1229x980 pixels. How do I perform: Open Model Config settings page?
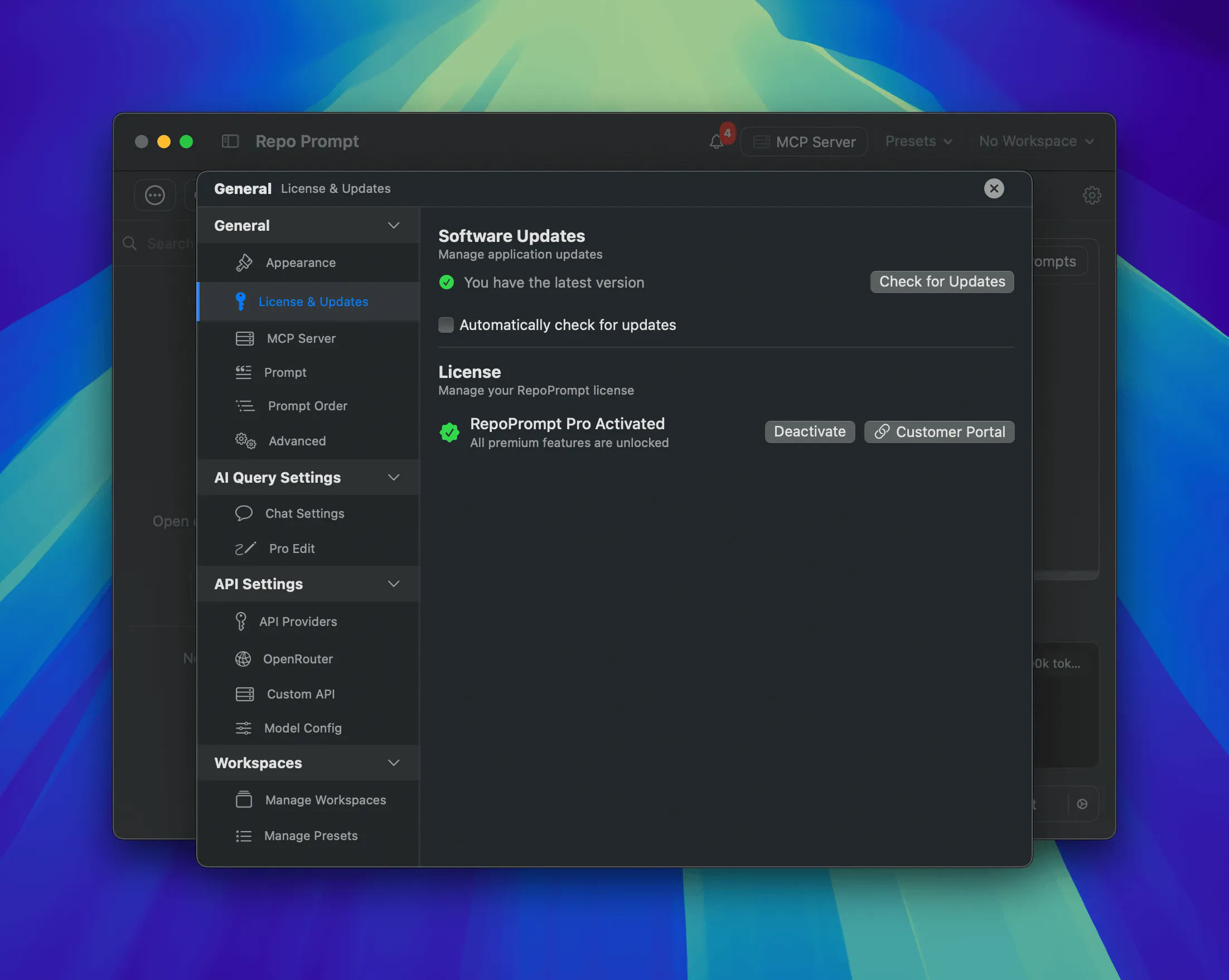[308, 727]
